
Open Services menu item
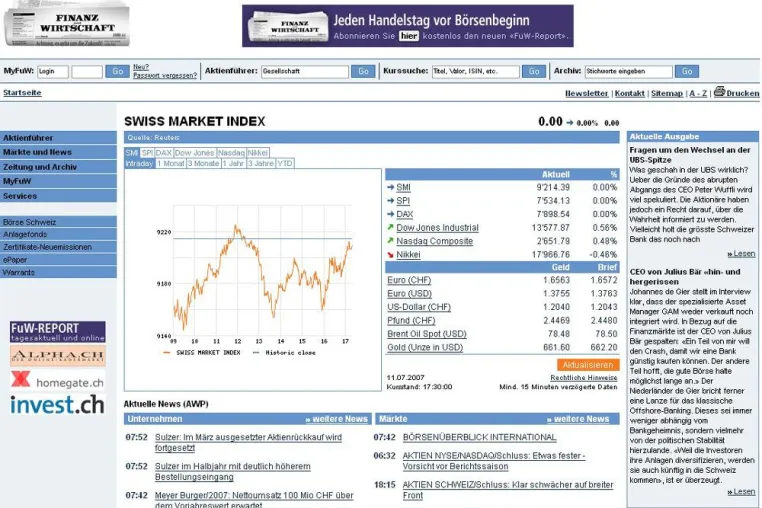click(x=58, y=196)
